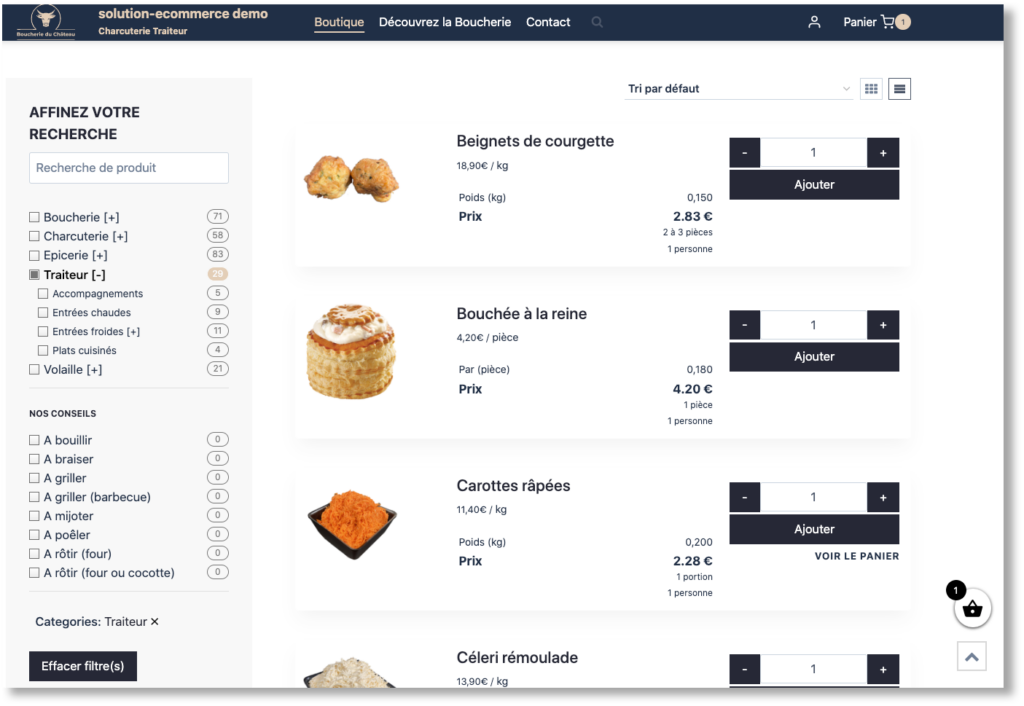Screen dimensions: 1024x706
Task: Check the A rôtir (four ou cocotte) checkbox
Action: pyautogui.click(x=35, y=573)
